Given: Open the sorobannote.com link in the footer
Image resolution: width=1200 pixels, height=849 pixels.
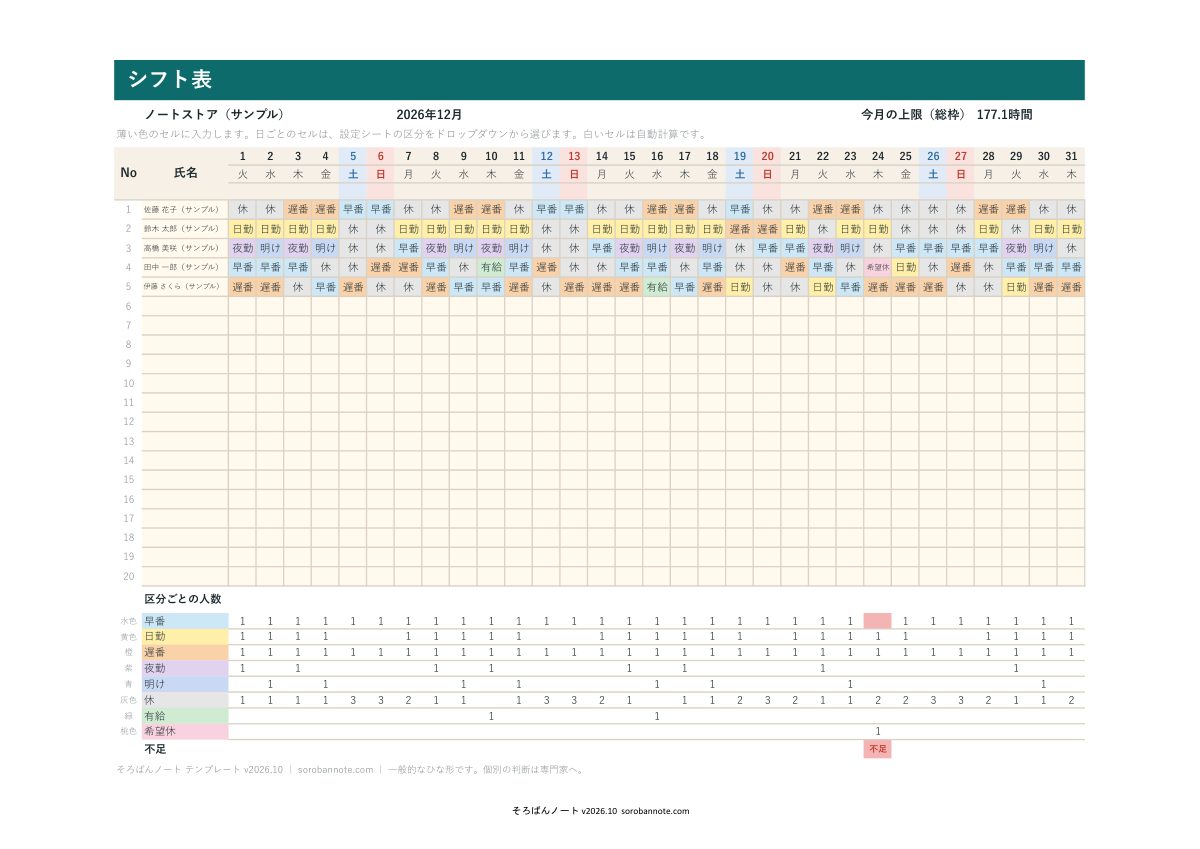Looking at the screenshot, I should 335,770.
